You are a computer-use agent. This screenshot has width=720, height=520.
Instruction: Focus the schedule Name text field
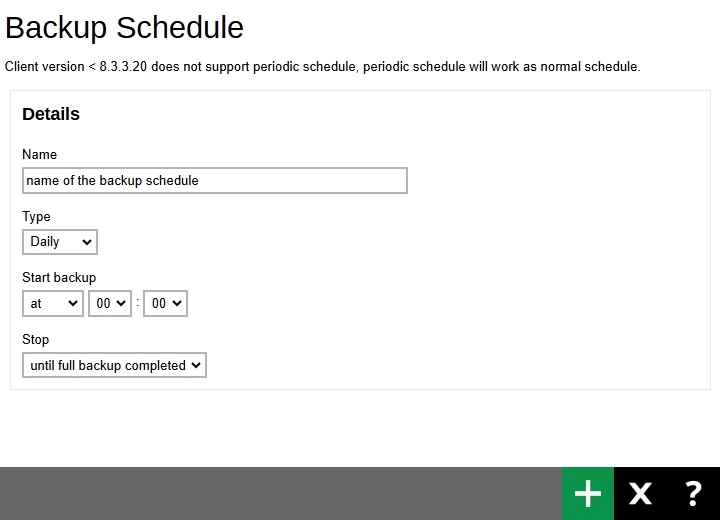[214, 181]
